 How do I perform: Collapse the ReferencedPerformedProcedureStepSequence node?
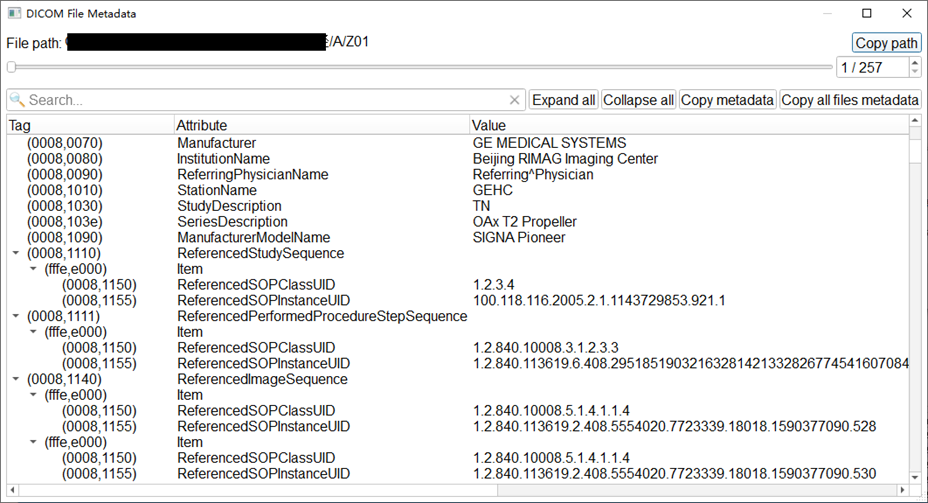(15, 316)
